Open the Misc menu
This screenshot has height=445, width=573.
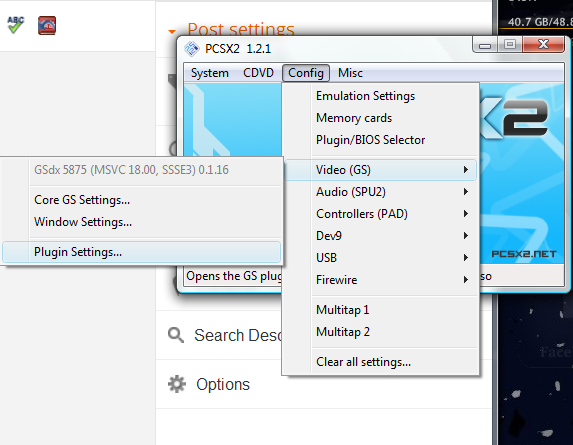[x=350, y=73]
